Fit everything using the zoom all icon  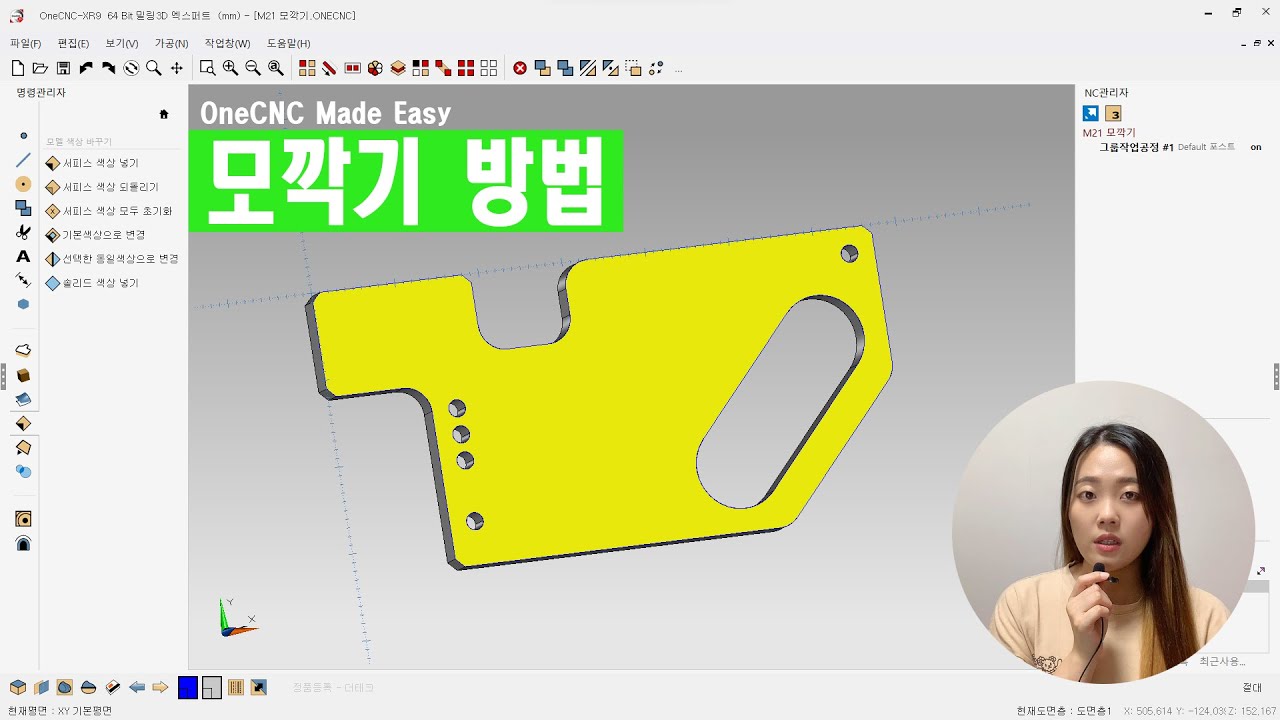pyautogui.click(x=276, y=68)
